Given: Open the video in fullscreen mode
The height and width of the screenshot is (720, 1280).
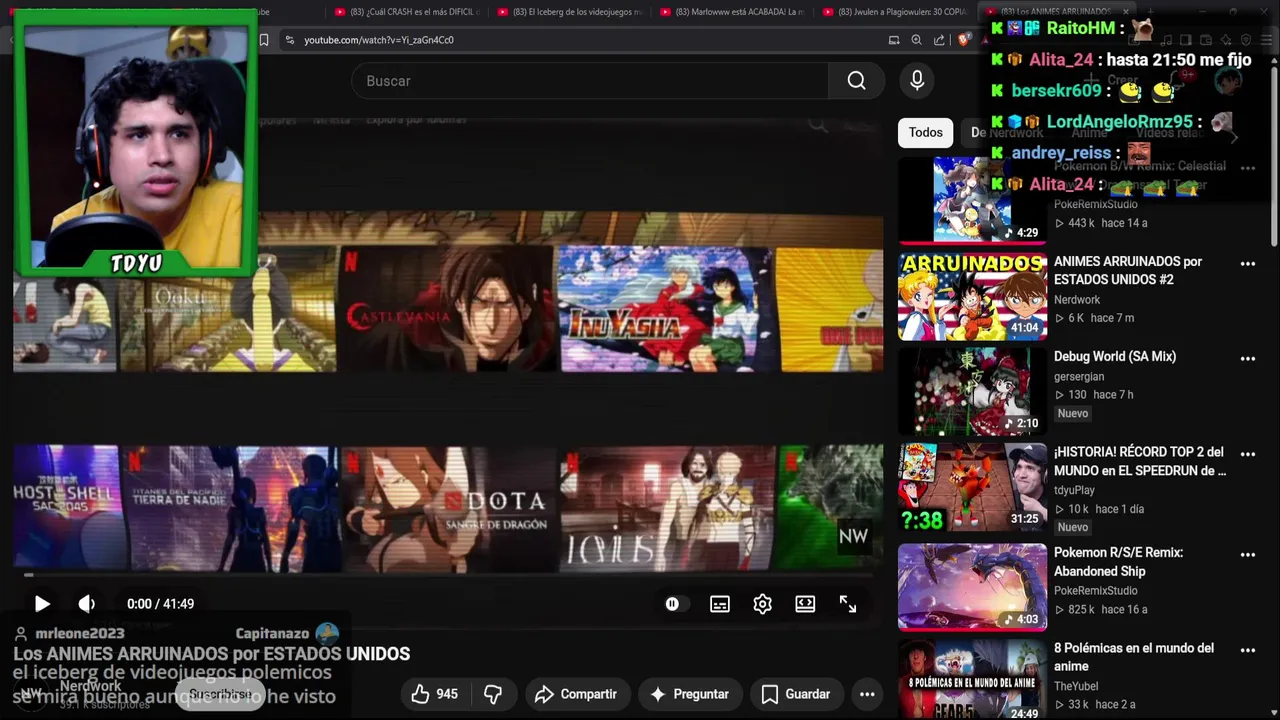Looking at the screenshot, I should point(848,604).
